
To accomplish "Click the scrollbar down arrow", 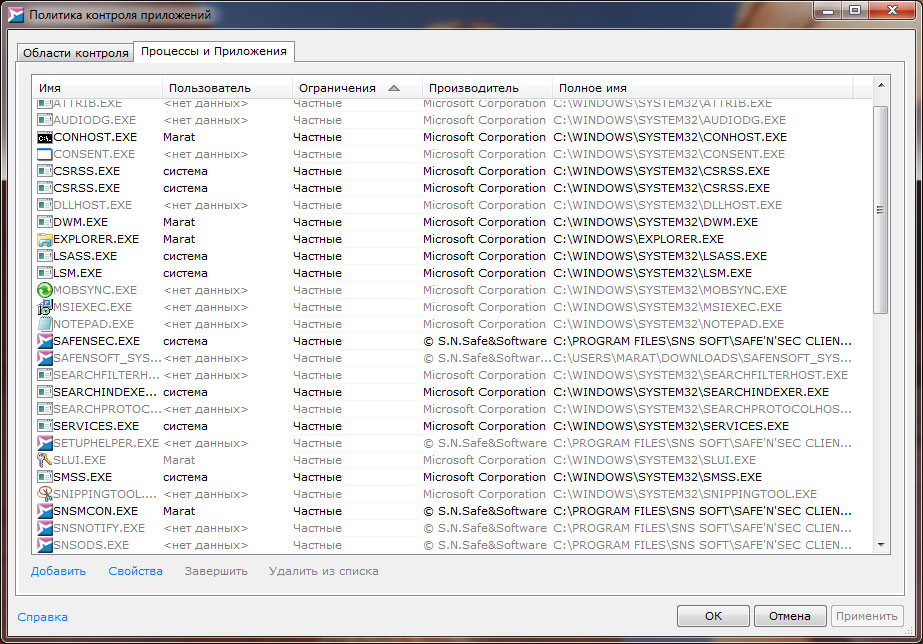I will pyautogui.click(x=881, y=545).
